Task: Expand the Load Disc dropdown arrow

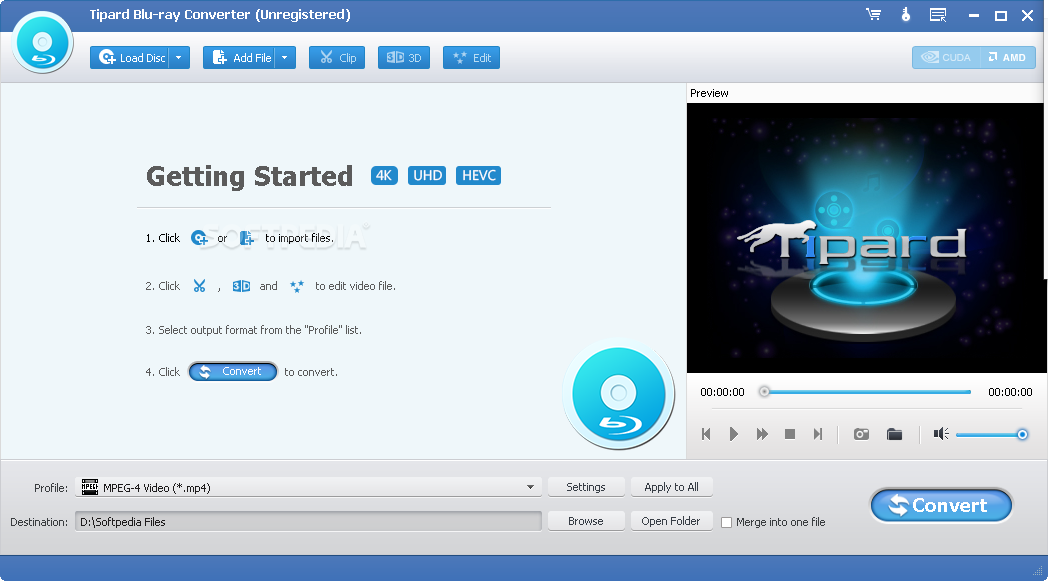Action: point(179,58)
